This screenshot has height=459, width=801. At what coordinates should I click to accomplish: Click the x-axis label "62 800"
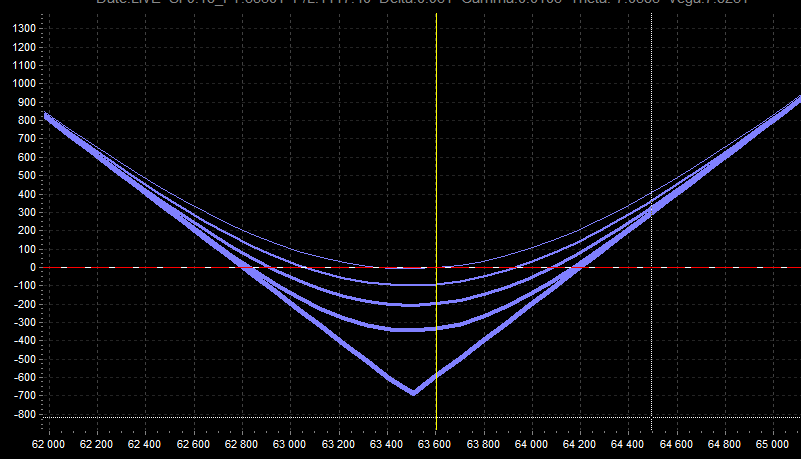tap(241, 444)
